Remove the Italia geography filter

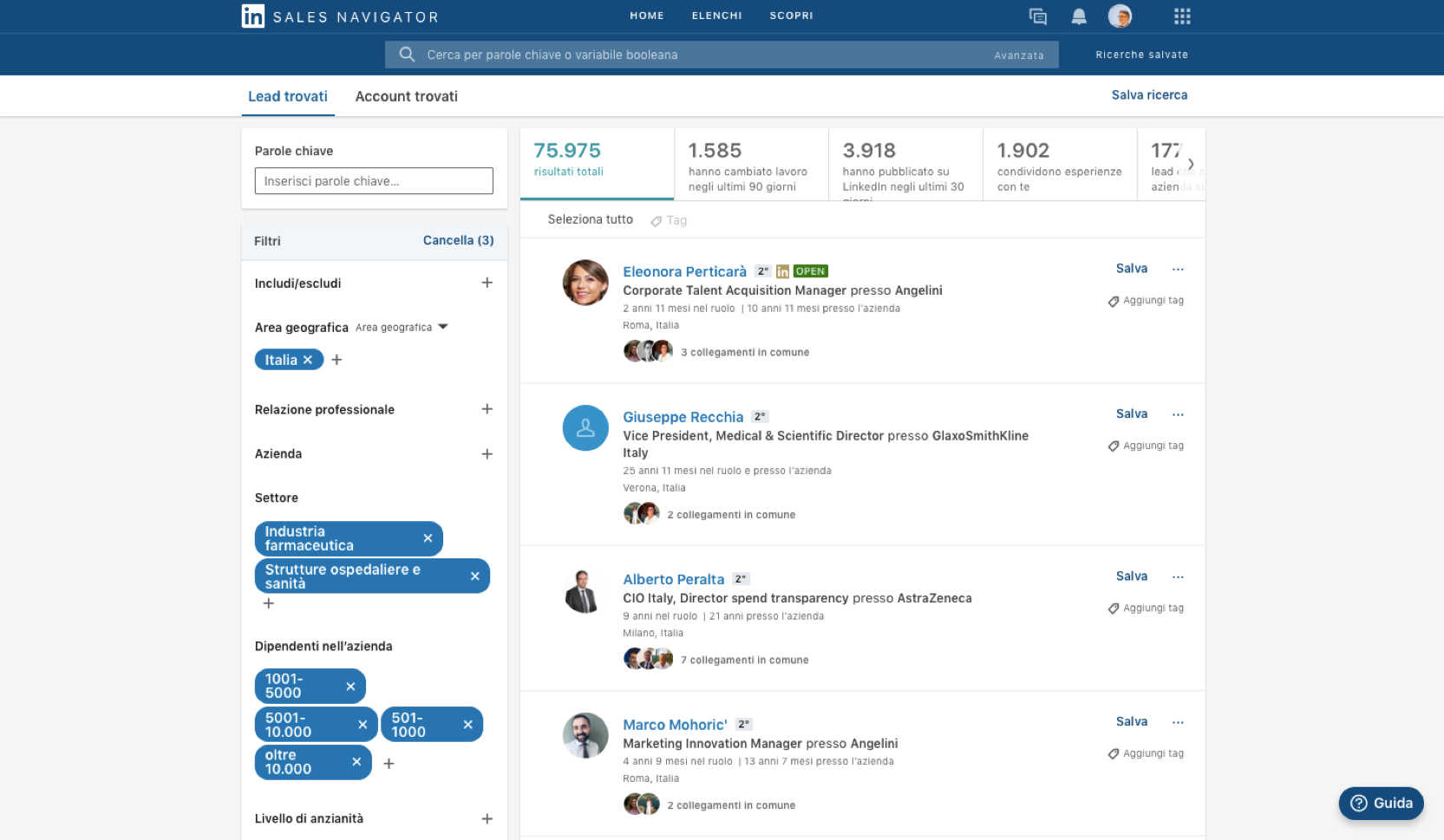pyautogui.click(x=307, y=360)
